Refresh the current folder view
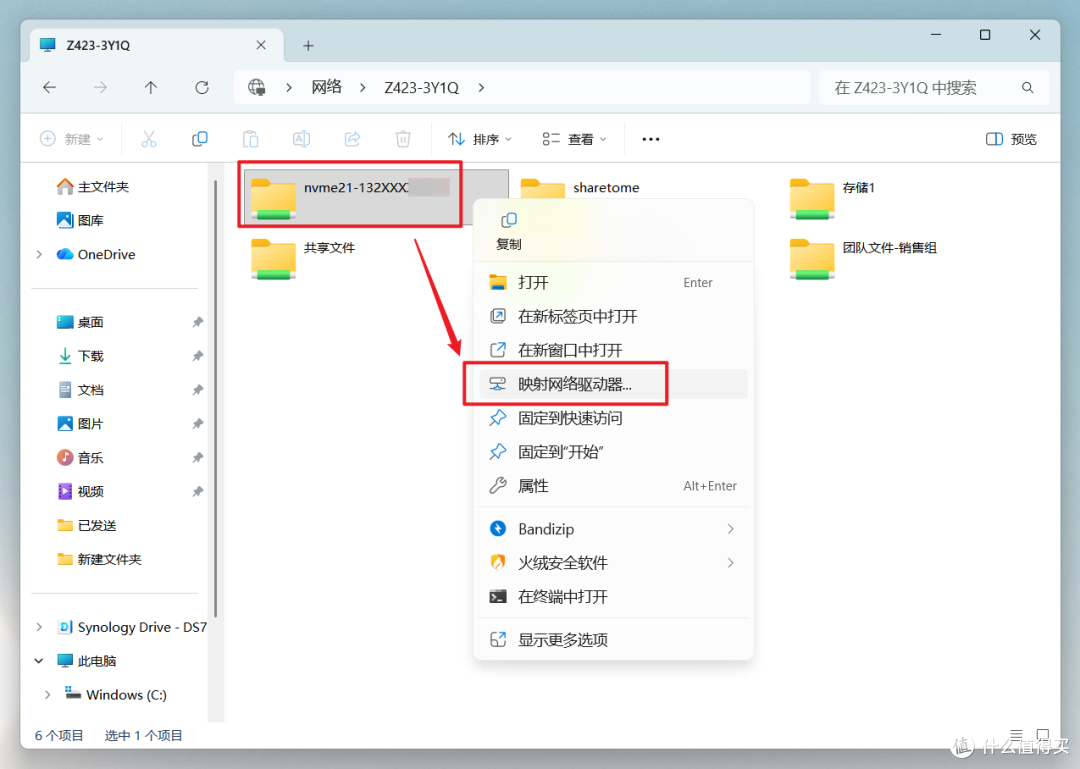This screenshot has width=1080, height=769. tap(202, 88)
